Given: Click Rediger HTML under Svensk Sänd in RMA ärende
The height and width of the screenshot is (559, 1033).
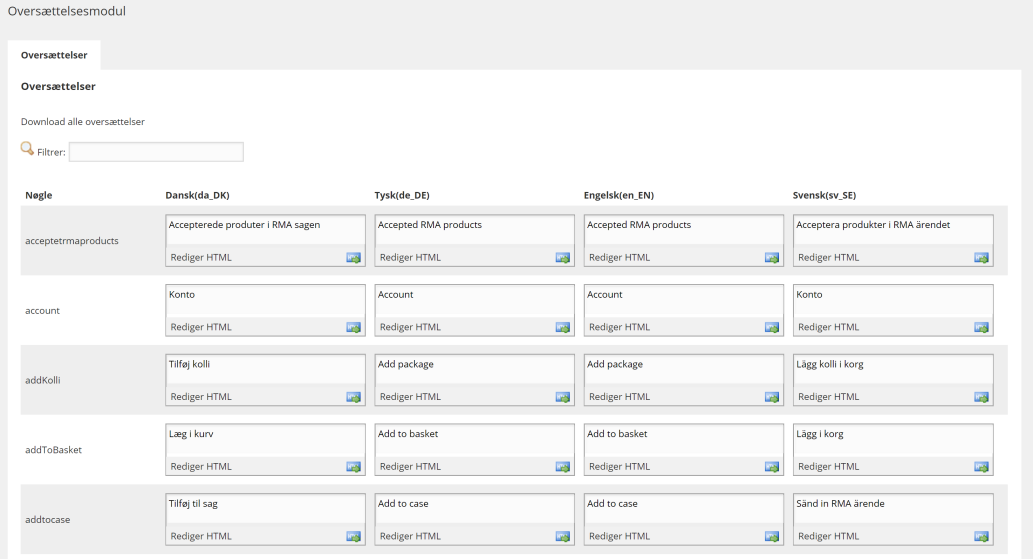Looking at the screenshot, I should [829, 537].
